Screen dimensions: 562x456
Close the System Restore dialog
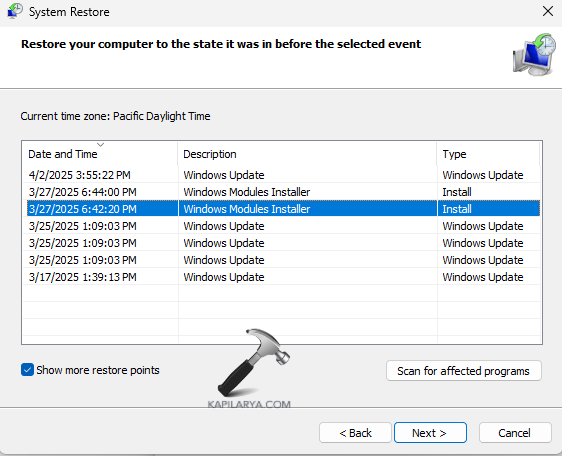pyautogui.click(x=548, y=11)
